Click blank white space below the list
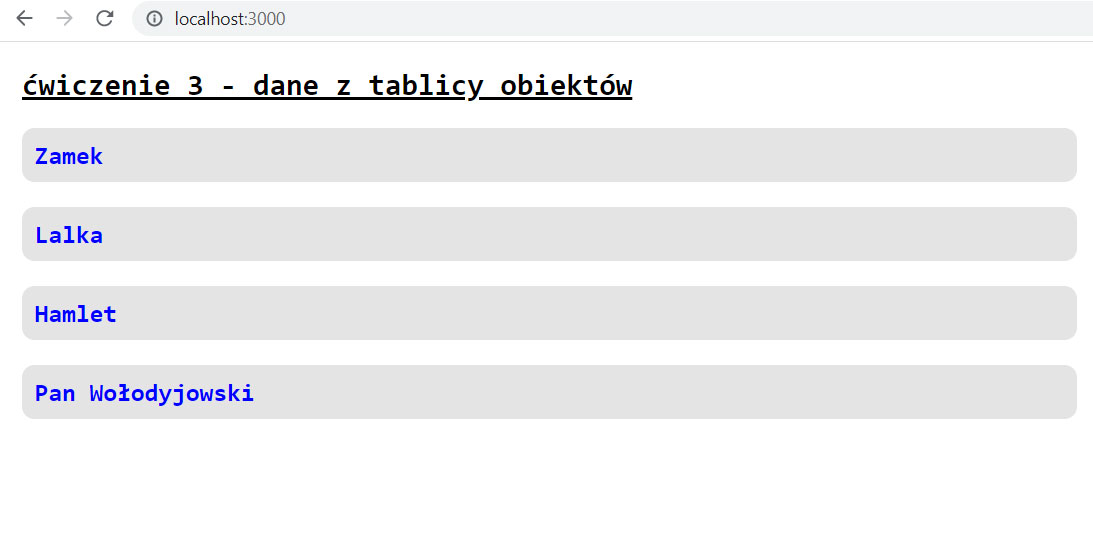 [546, 480]
